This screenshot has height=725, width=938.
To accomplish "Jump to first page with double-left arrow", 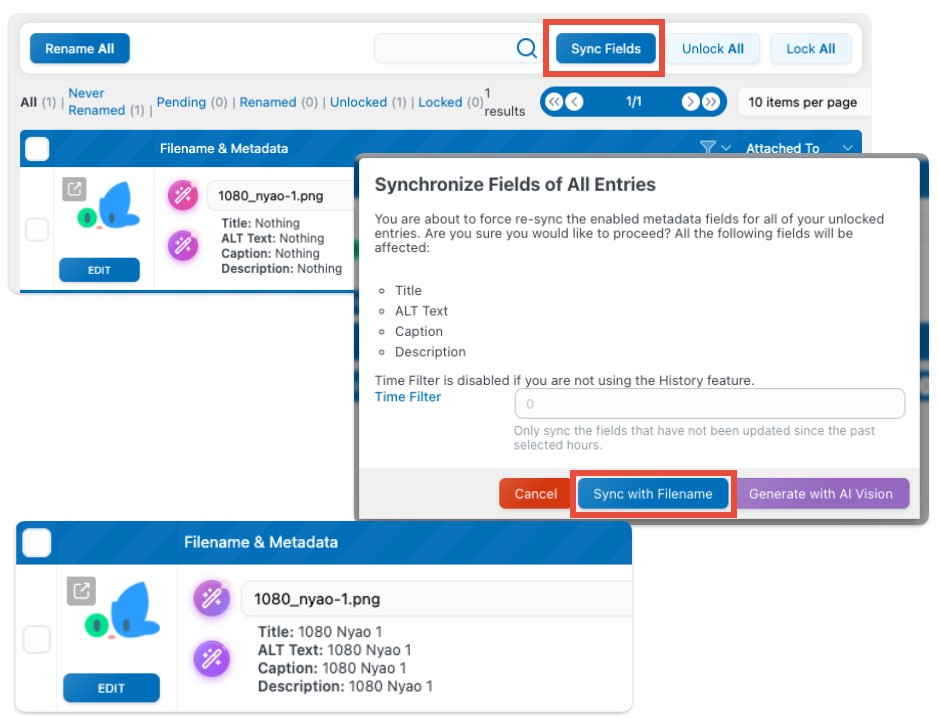I will (554, 102).
